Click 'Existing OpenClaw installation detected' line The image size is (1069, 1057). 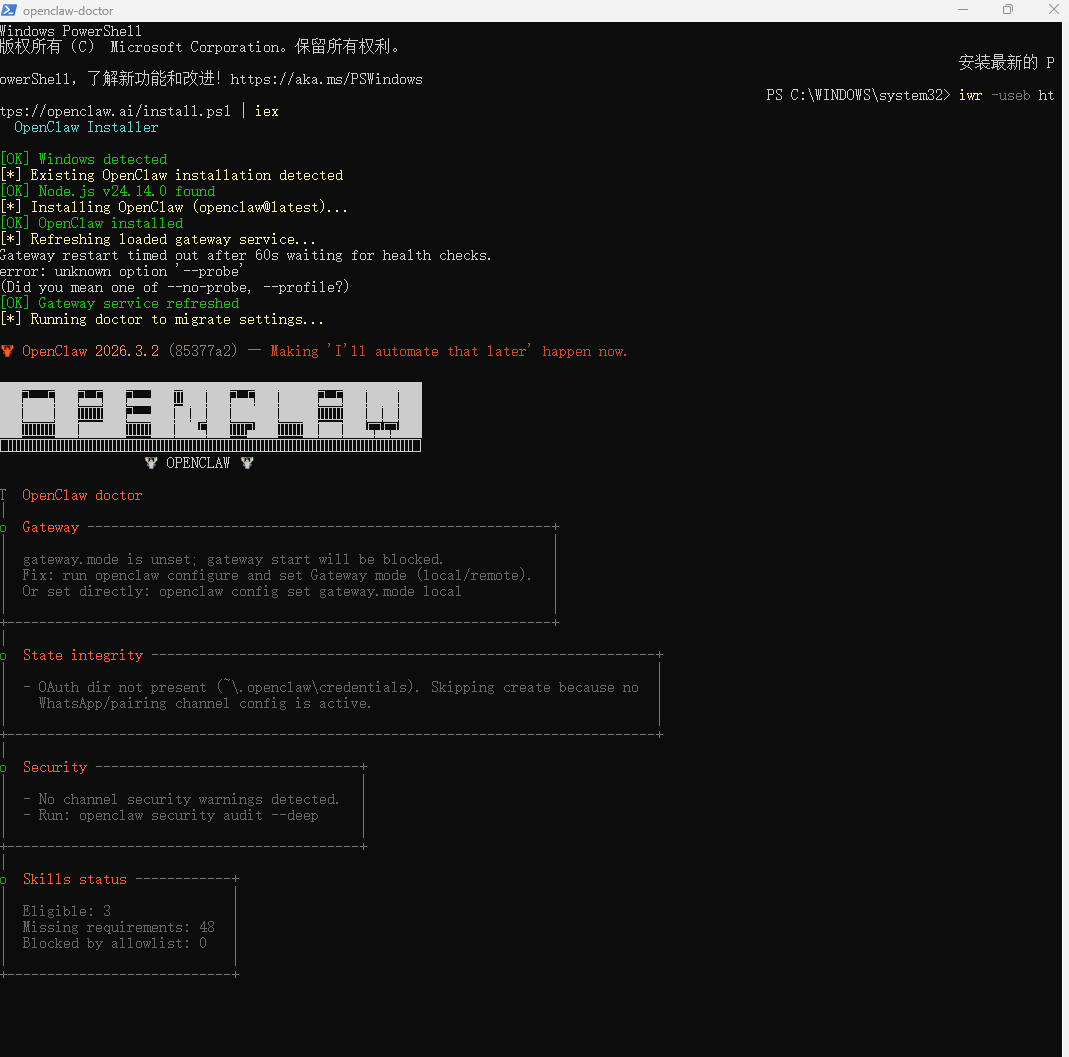pos(171,175)
